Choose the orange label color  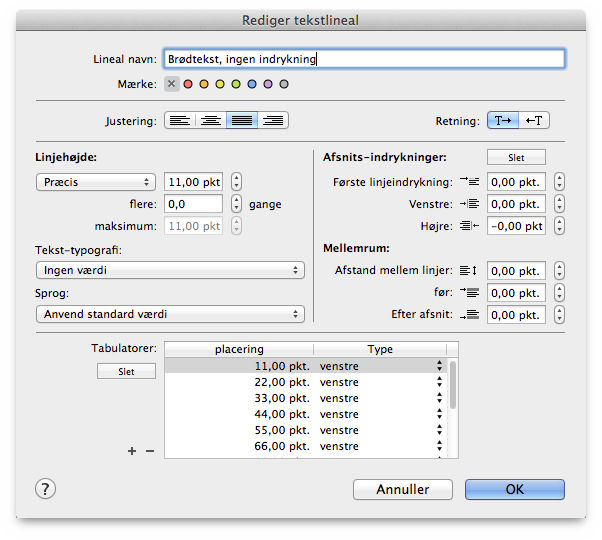coord(204,84)
